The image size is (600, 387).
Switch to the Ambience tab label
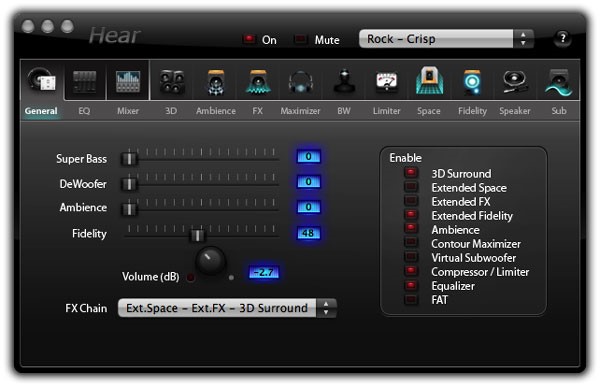(216, 111)
